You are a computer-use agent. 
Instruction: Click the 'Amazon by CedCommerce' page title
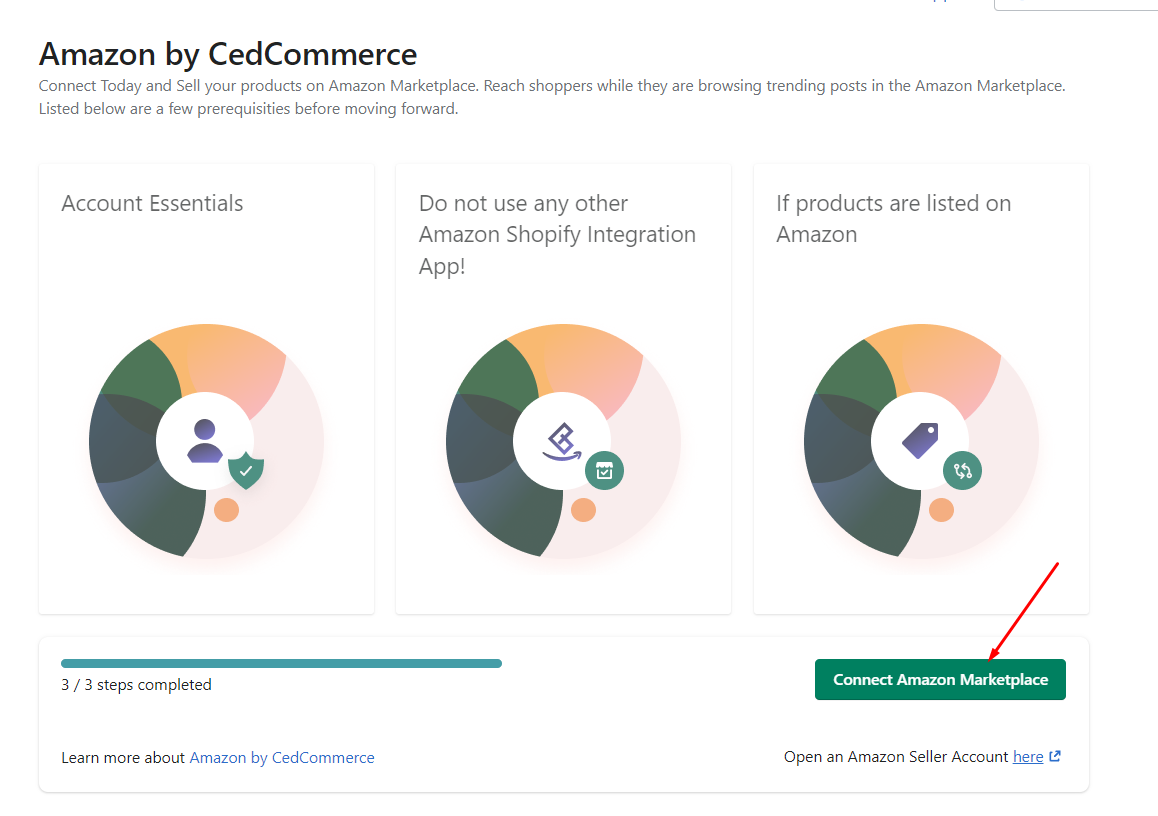228,54
